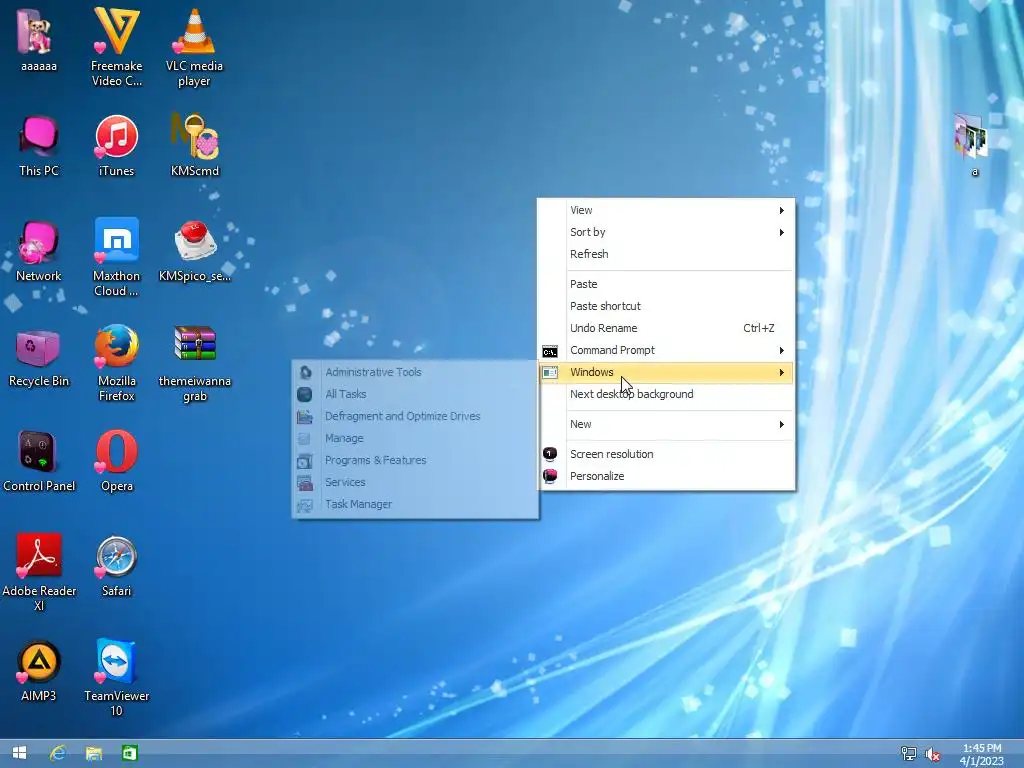Select the KMSpico_se... desktop icon
This screenshot has height=768, width=1024.
194,251
